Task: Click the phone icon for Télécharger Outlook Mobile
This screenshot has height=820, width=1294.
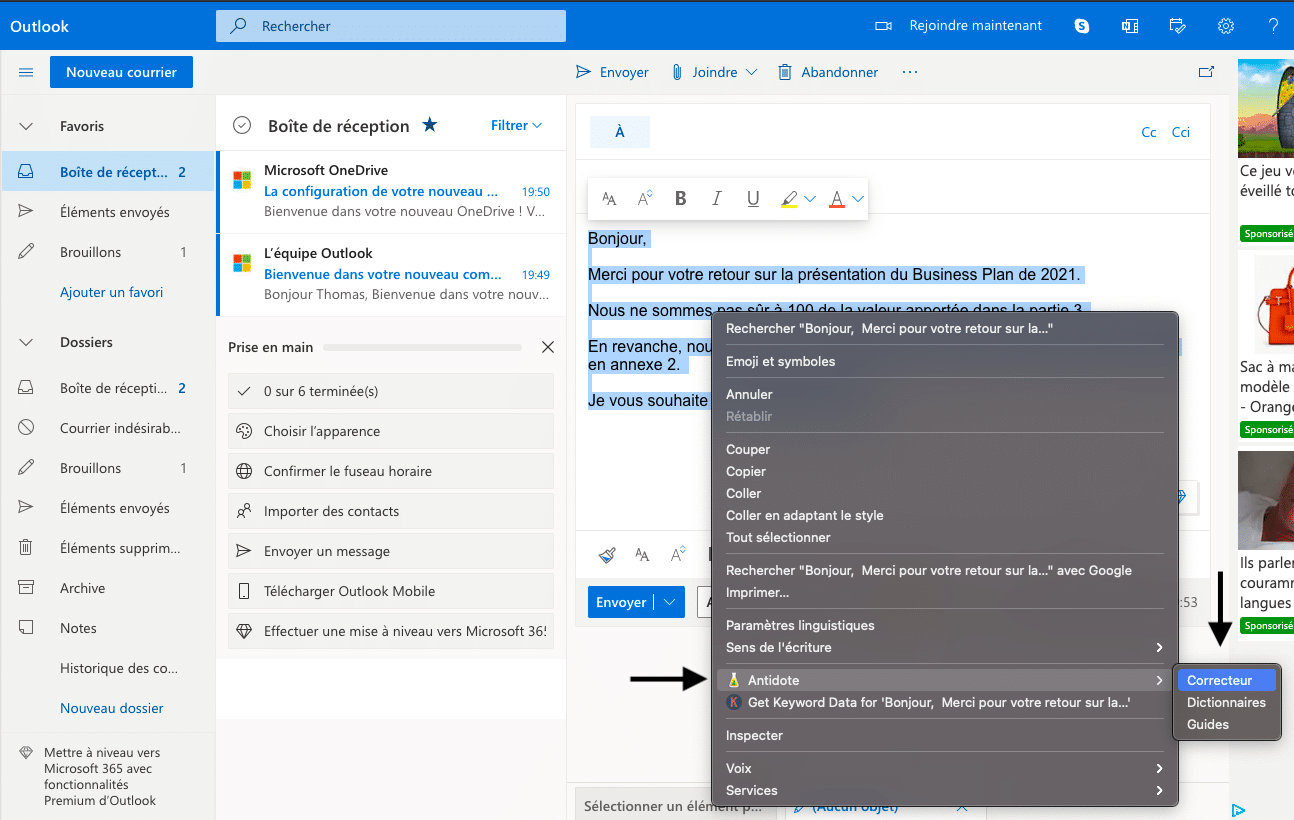Action: click(x=244, y=591)
